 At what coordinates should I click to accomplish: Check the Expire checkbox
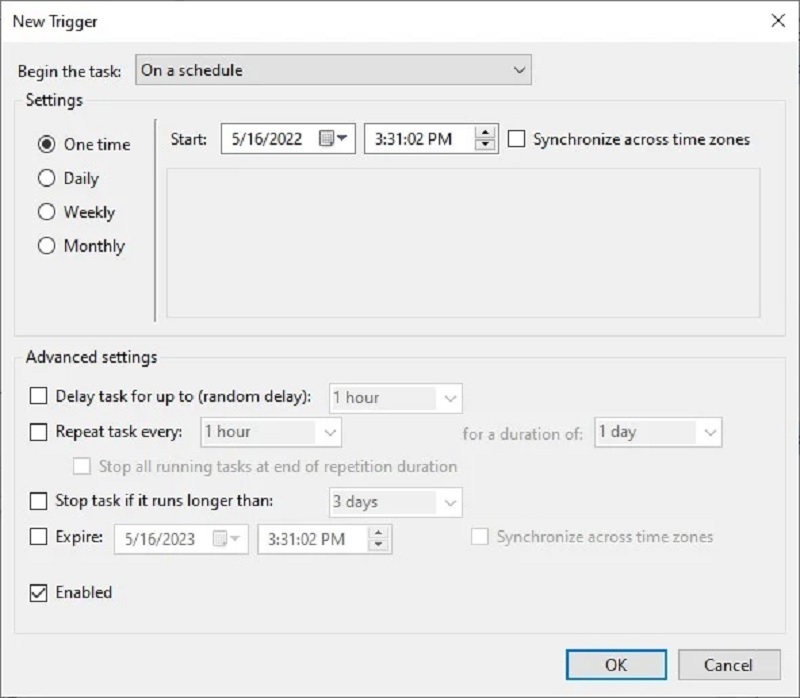[x=39, y=537]
